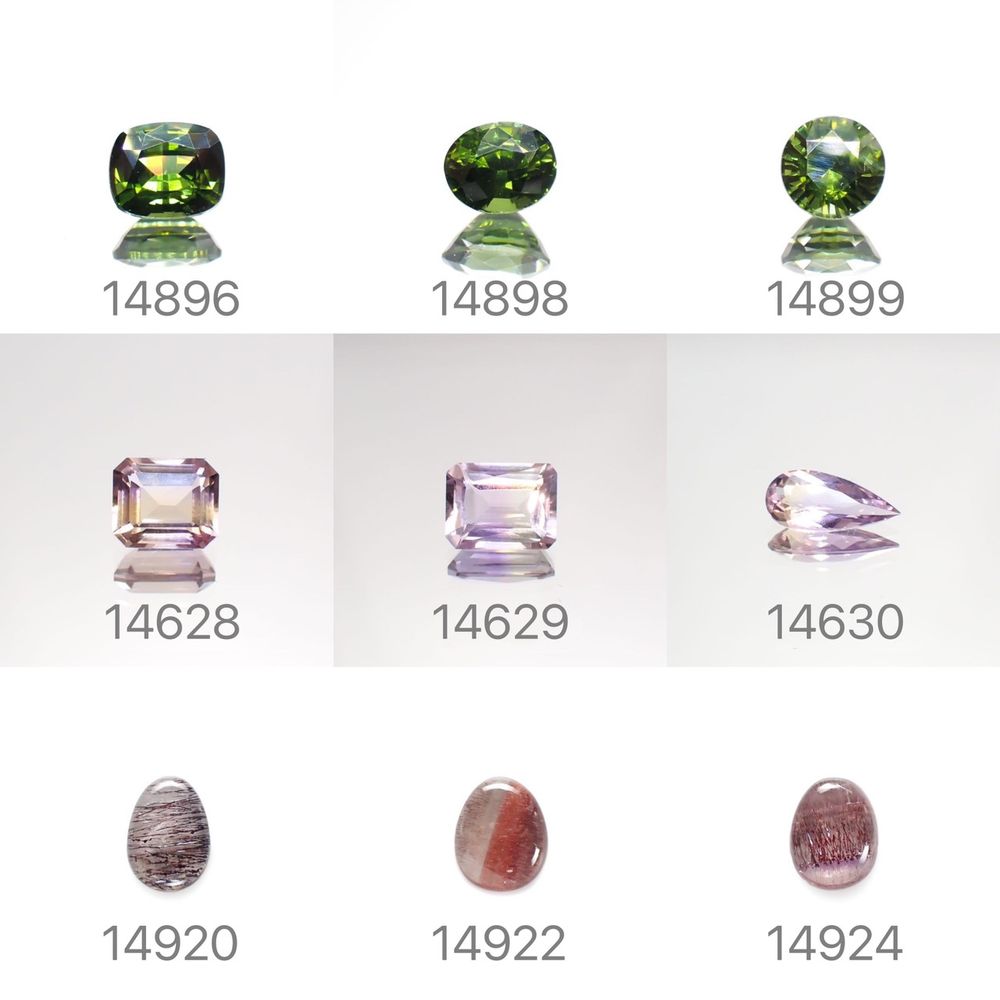Click the item number 14898 label
Screen dimensions: 1000x1000
(x=499, y=298)
